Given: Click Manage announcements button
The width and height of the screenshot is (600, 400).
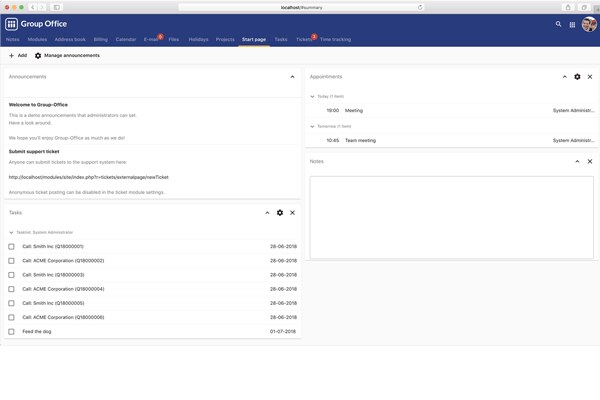Looking at the screenshot, I should 67,56.
